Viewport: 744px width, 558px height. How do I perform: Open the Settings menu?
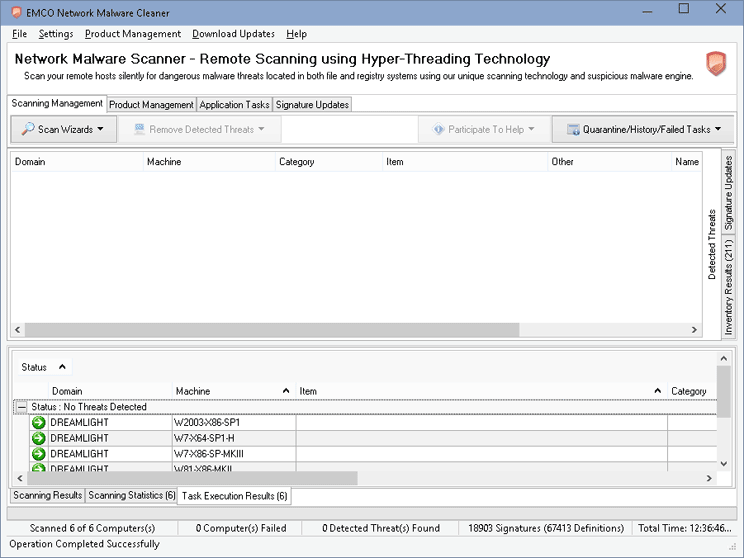56,34
